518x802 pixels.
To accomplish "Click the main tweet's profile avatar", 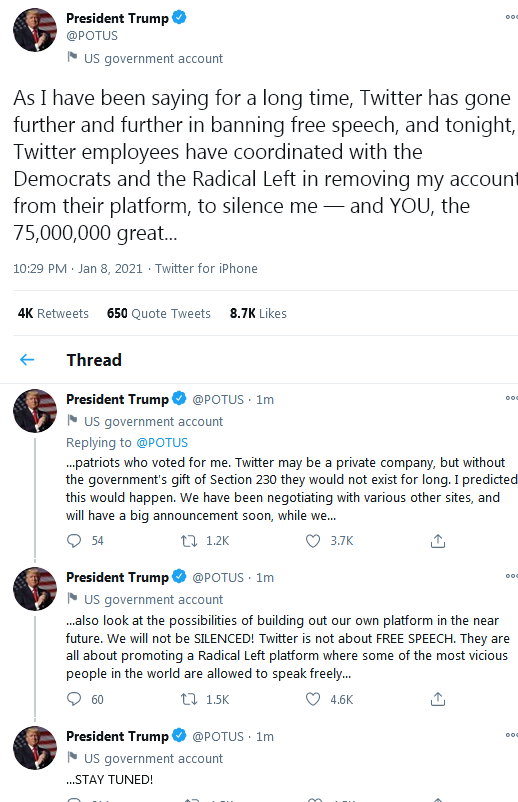I will [35, 30].
